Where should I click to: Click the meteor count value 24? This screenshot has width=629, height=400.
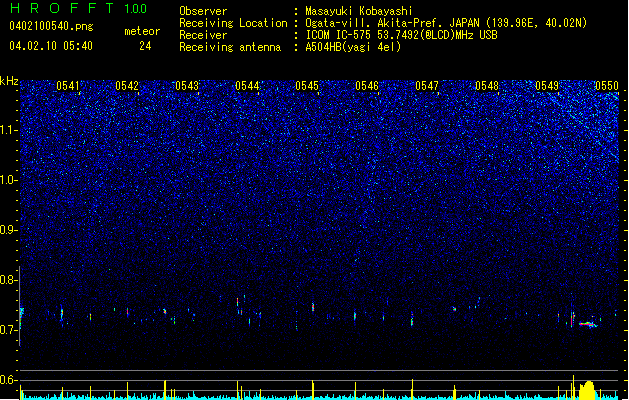click(x=145, y=46)
